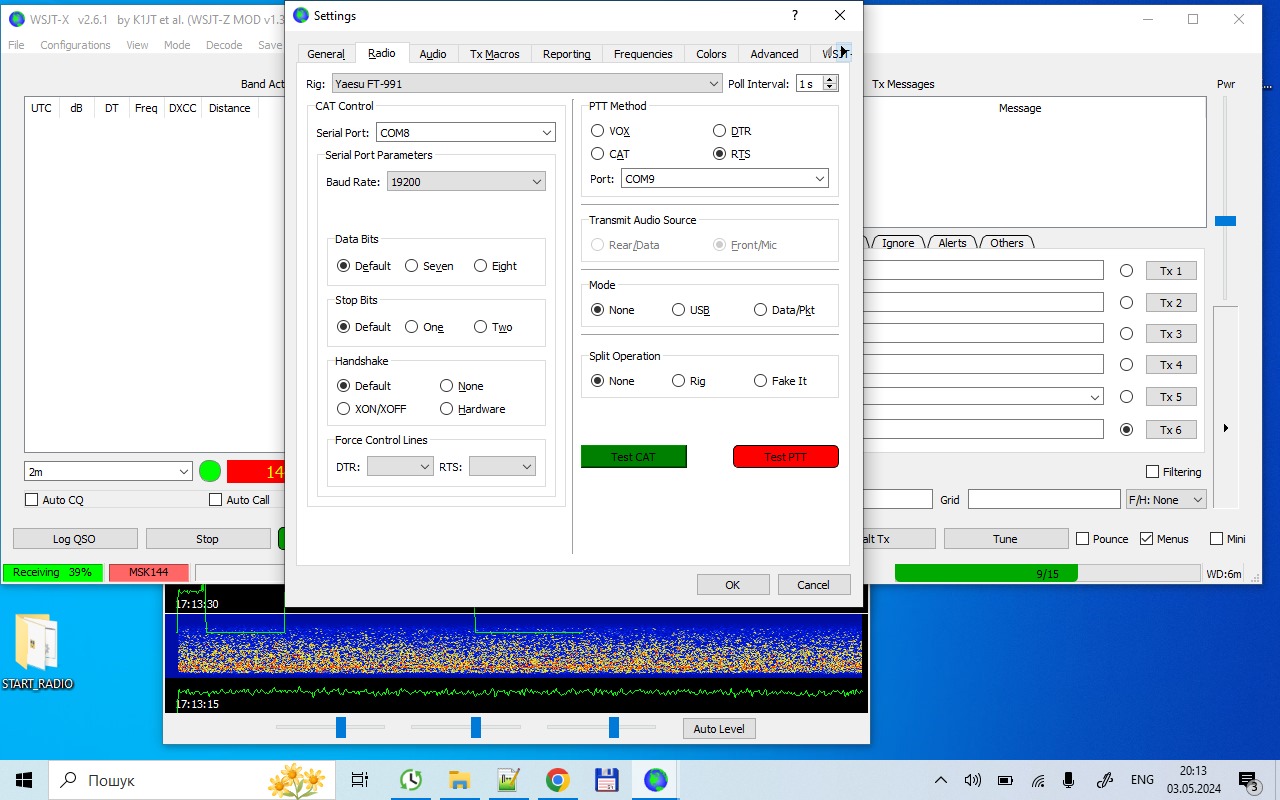The height and width of the screenshot is (800, 1280).
Task: Open the Colors tab
Action: 711,54
